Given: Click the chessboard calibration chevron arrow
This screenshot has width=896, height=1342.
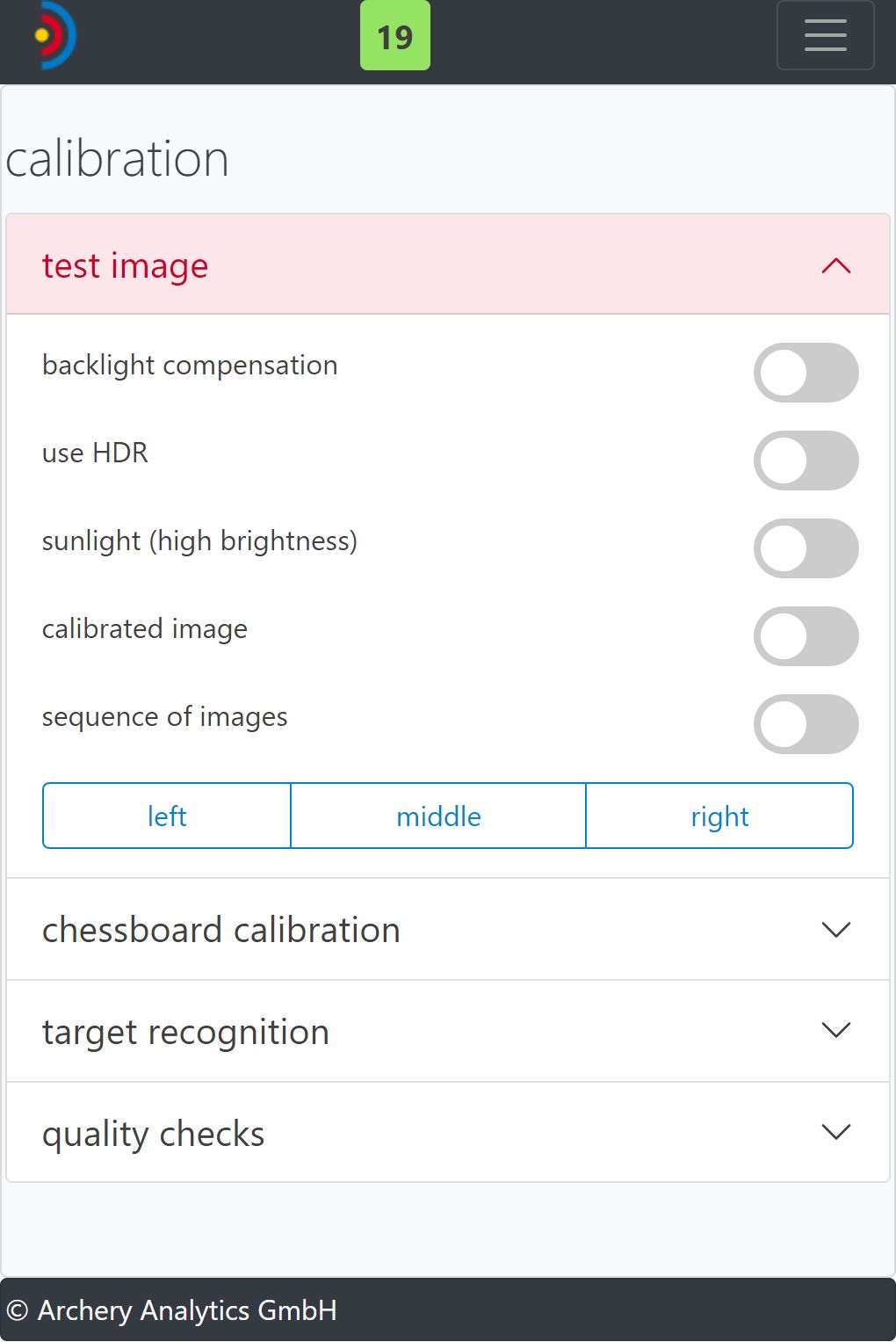Looking at the screenshot, I should point(835,930).
